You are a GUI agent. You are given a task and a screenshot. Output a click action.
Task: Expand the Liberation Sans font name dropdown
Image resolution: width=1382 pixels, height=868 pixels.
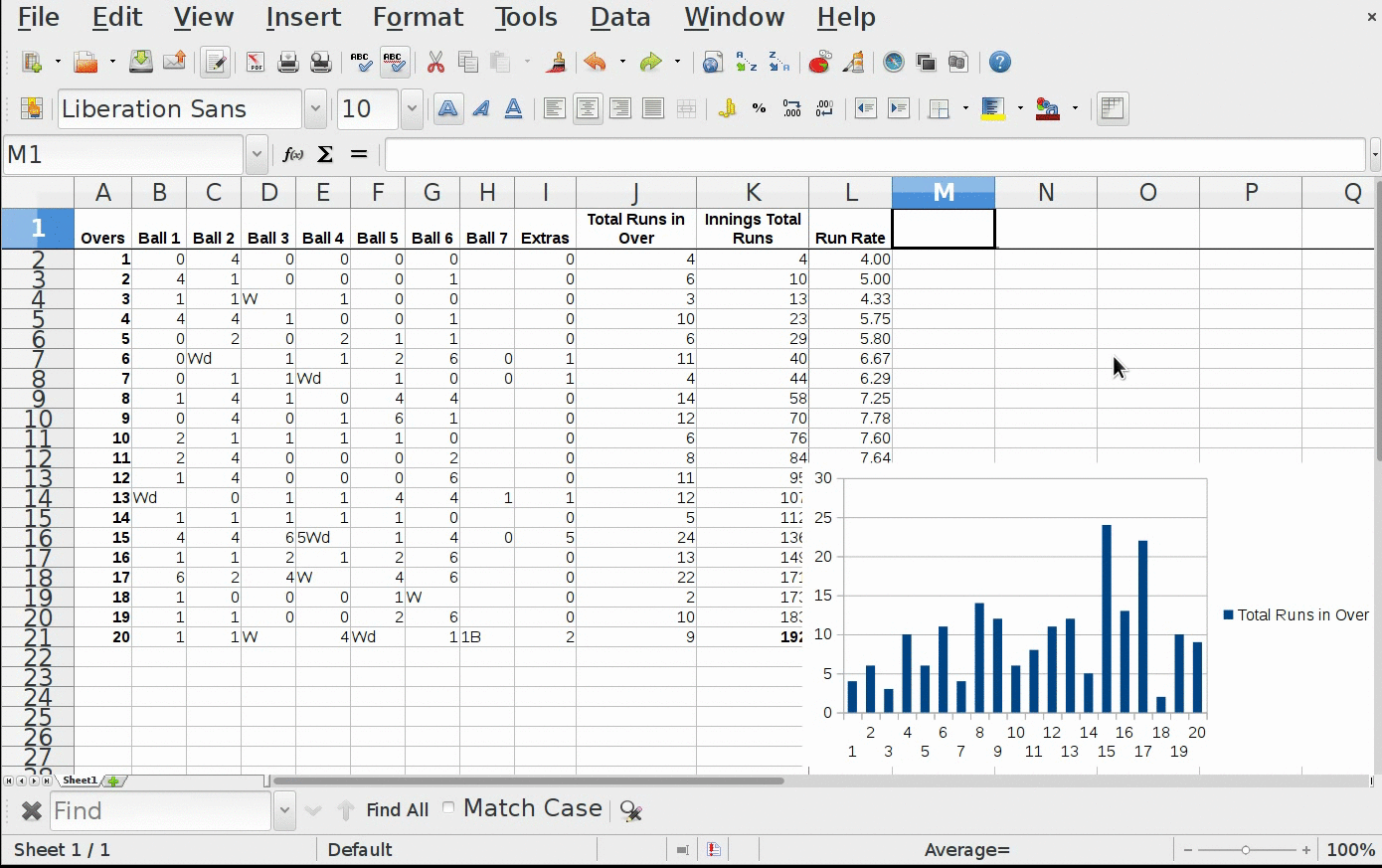[315, 109]
